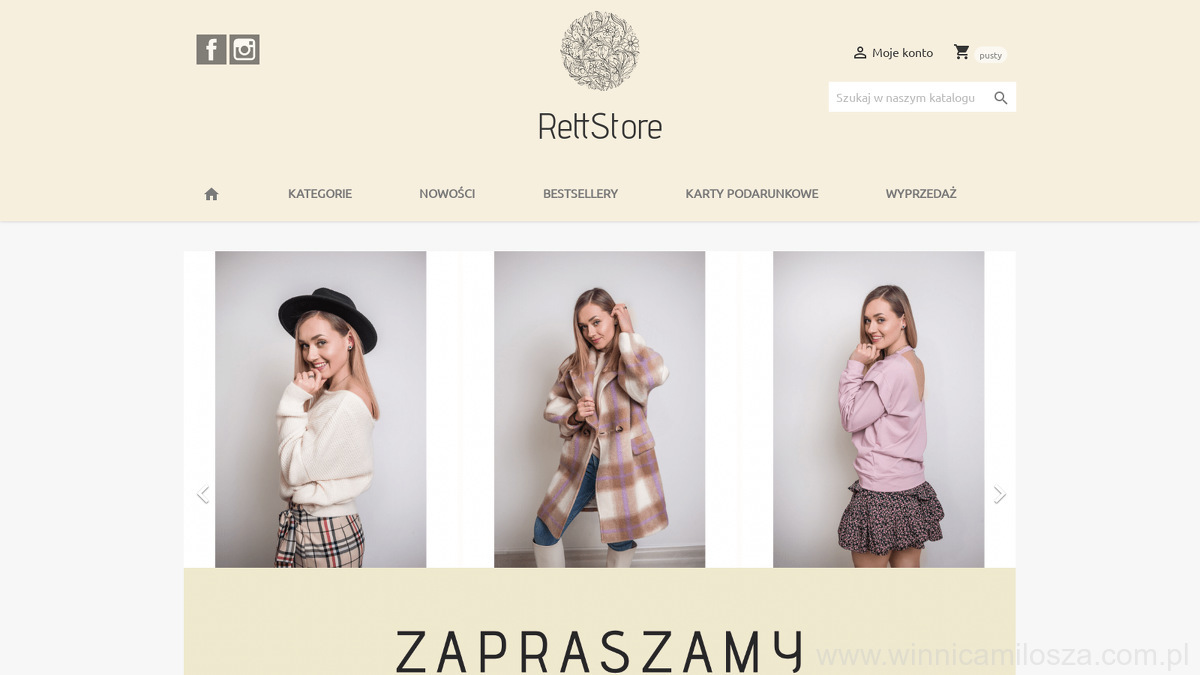This screenshot has height=675, width=1200.
Task: Open photo of plaid coat outfit
Action: [600, 409]
